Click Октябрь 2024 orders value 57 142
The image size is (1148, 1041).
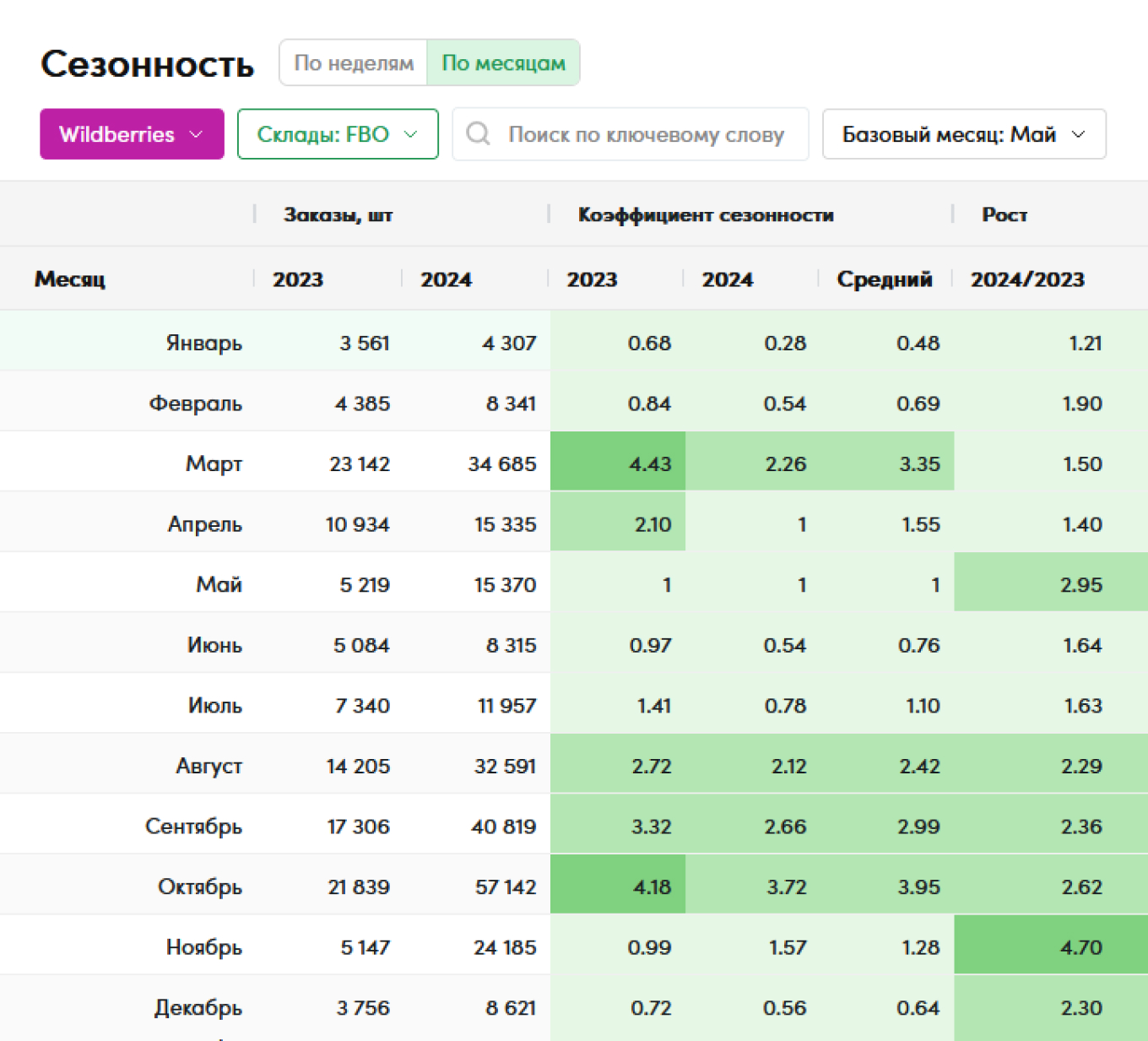pos(505,886)
